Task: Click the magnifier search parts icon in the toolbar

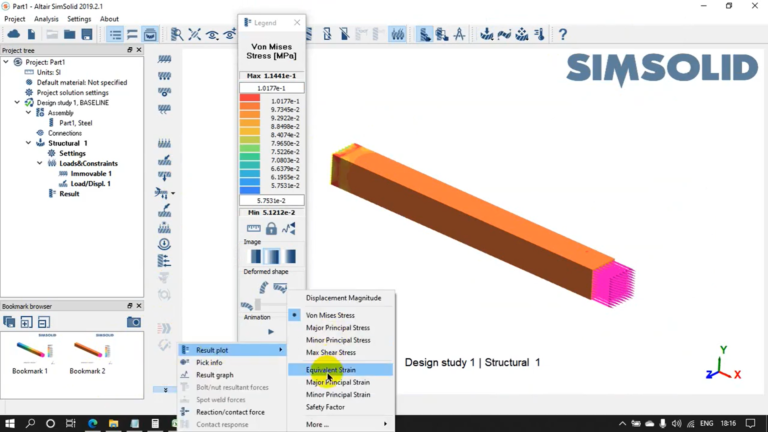Action: [177, 34]
